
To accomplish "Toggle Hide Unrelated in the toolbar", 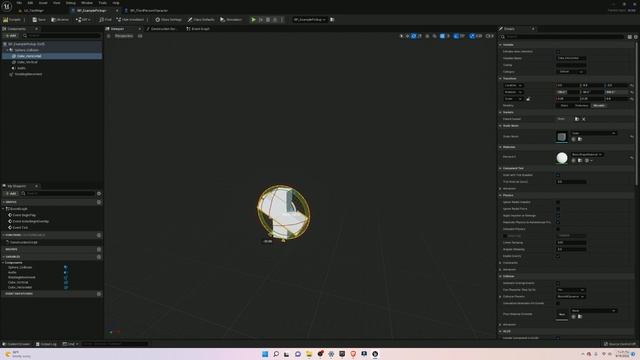I will pos(130,20).
